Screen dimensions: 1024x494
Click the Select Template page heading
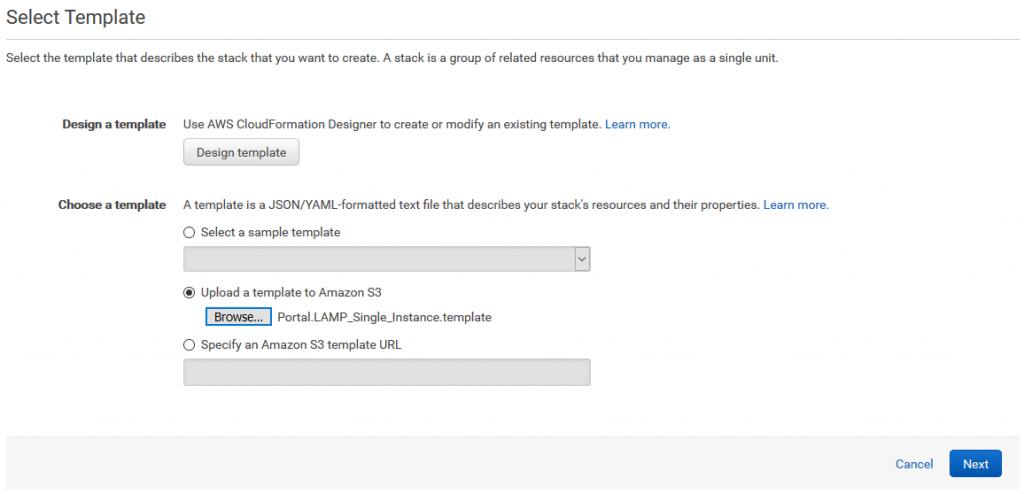coord(76,17)
